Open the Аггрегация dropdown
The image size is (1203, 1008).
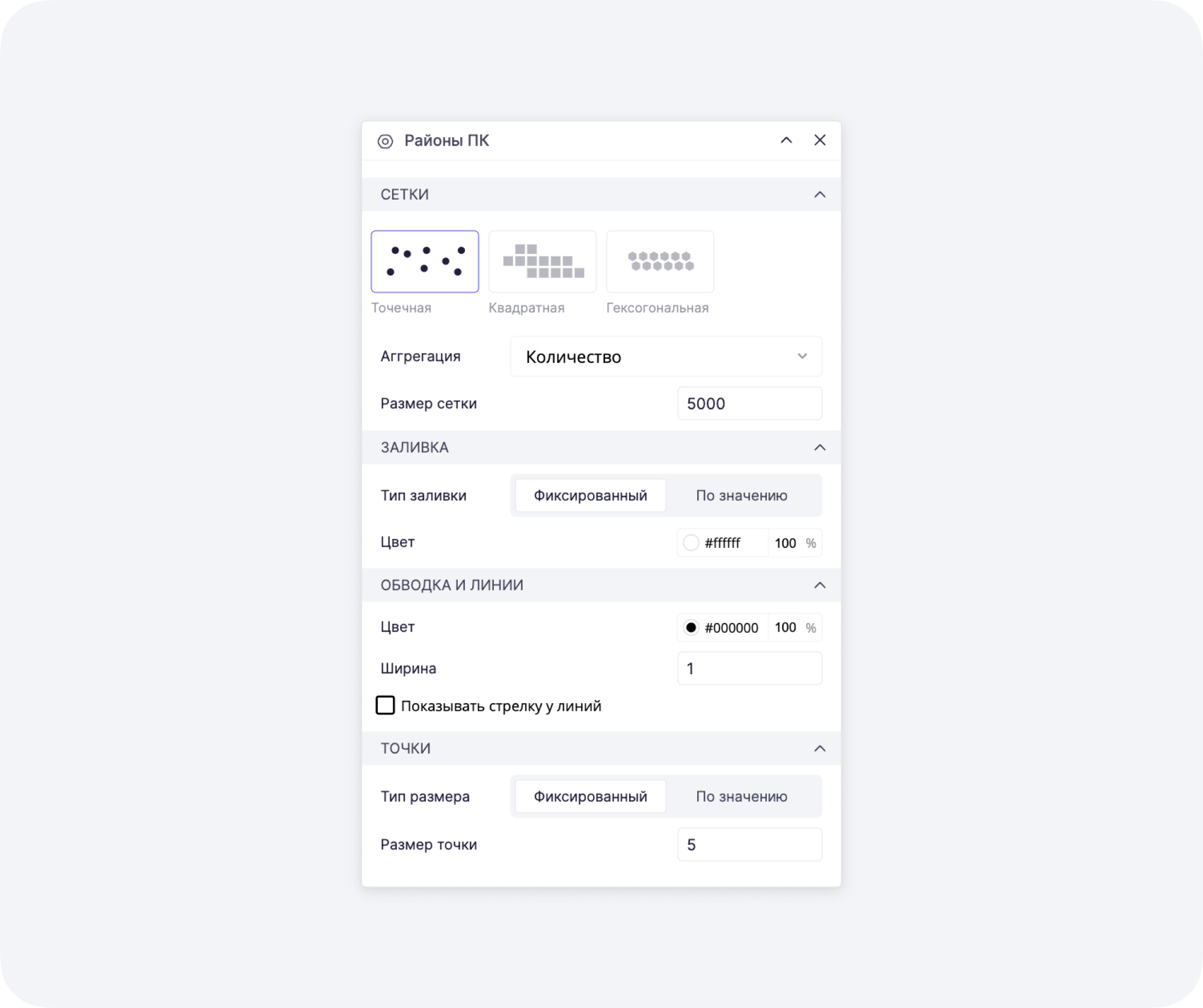click(x=665, y=356)
